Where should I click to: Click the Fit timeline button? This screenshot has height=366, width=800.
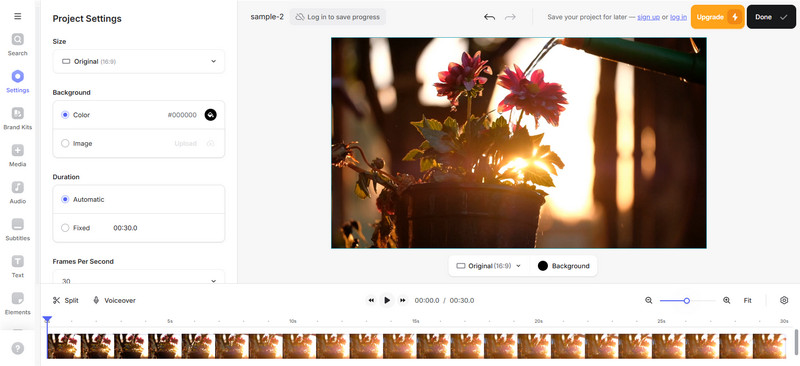tap(747, 300)
